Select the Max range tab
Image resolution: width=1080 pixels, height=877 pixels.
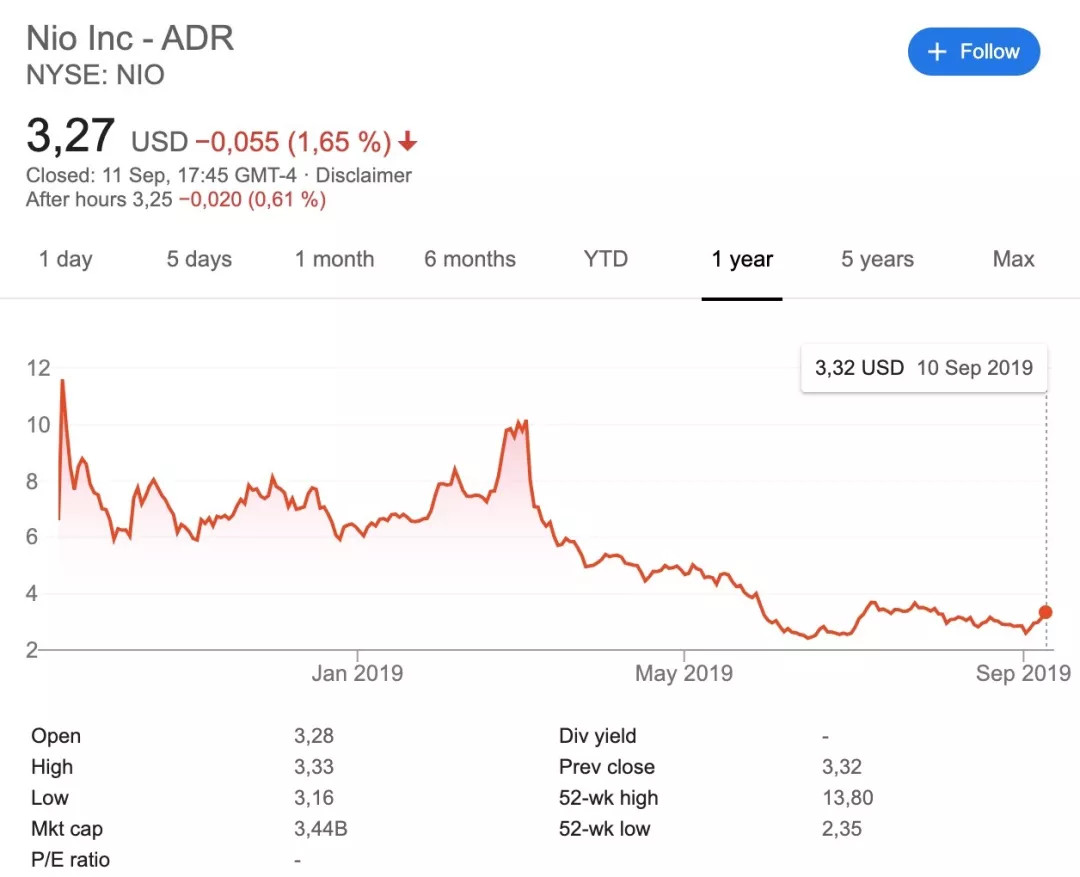(x=1013, y=259)
